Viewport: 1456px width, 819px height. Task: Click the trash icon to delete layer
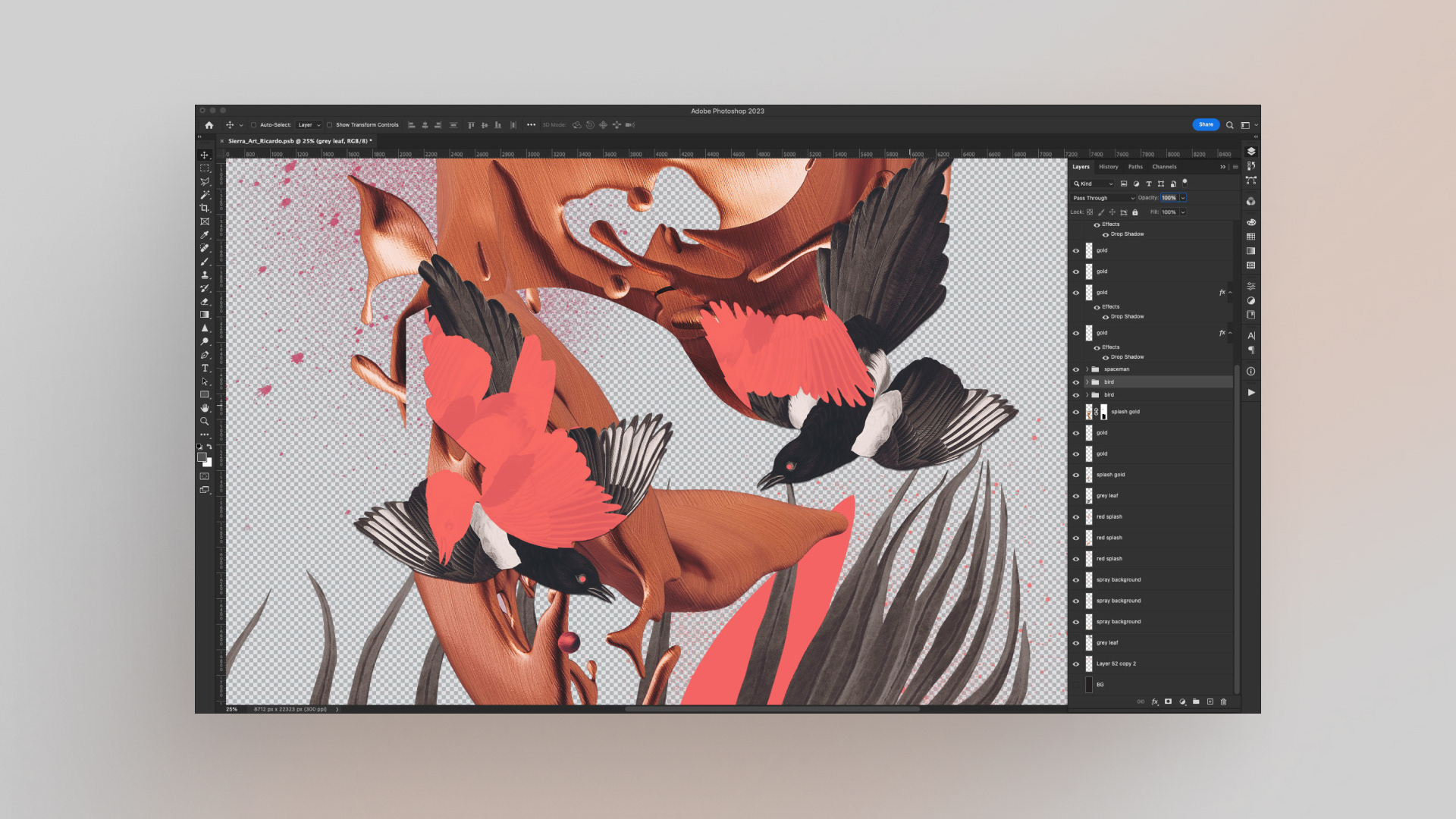point(1223,702)
